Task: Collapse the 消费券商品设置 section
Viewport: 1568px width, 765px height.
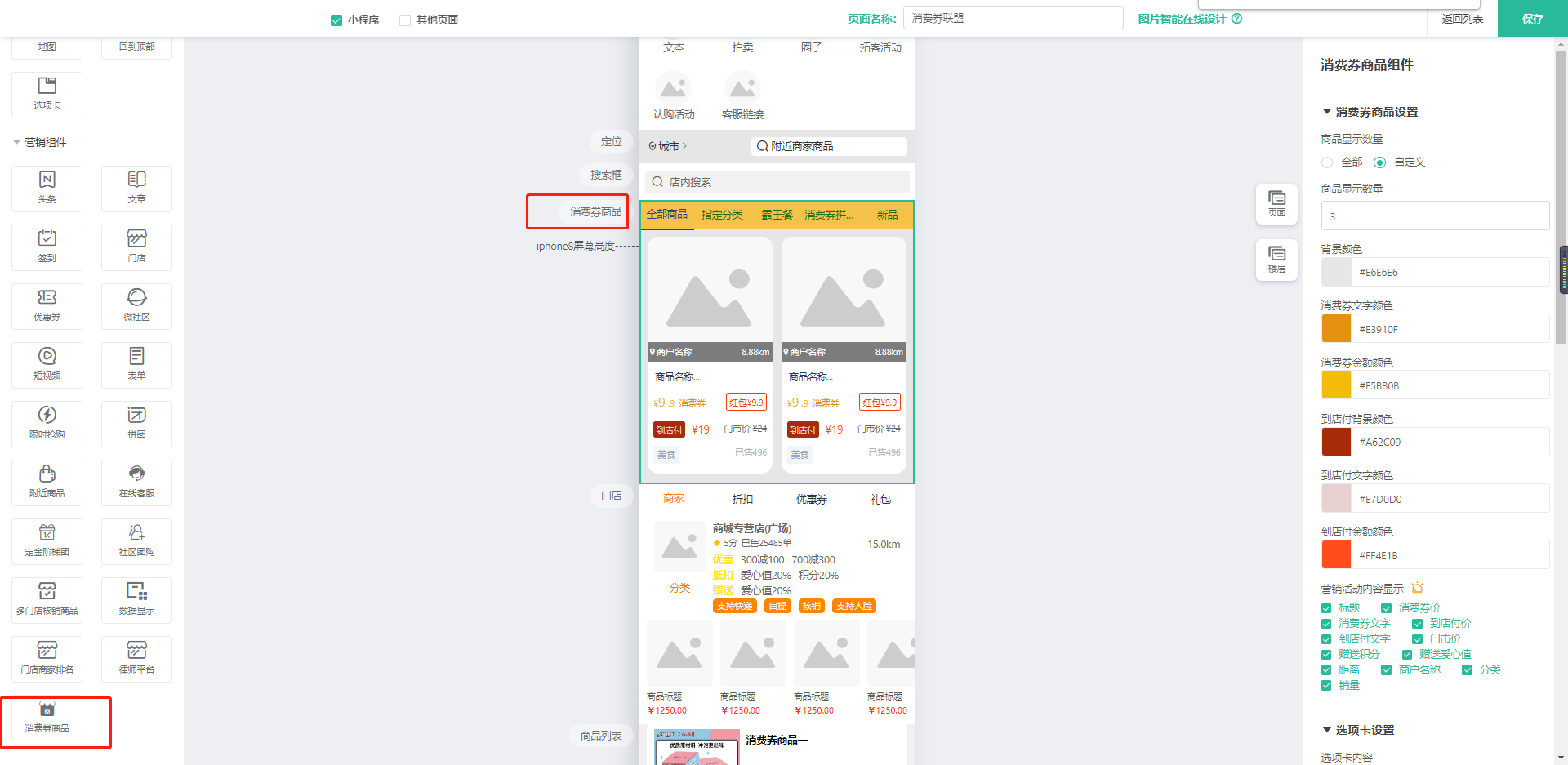Action: click(1327, 112)
